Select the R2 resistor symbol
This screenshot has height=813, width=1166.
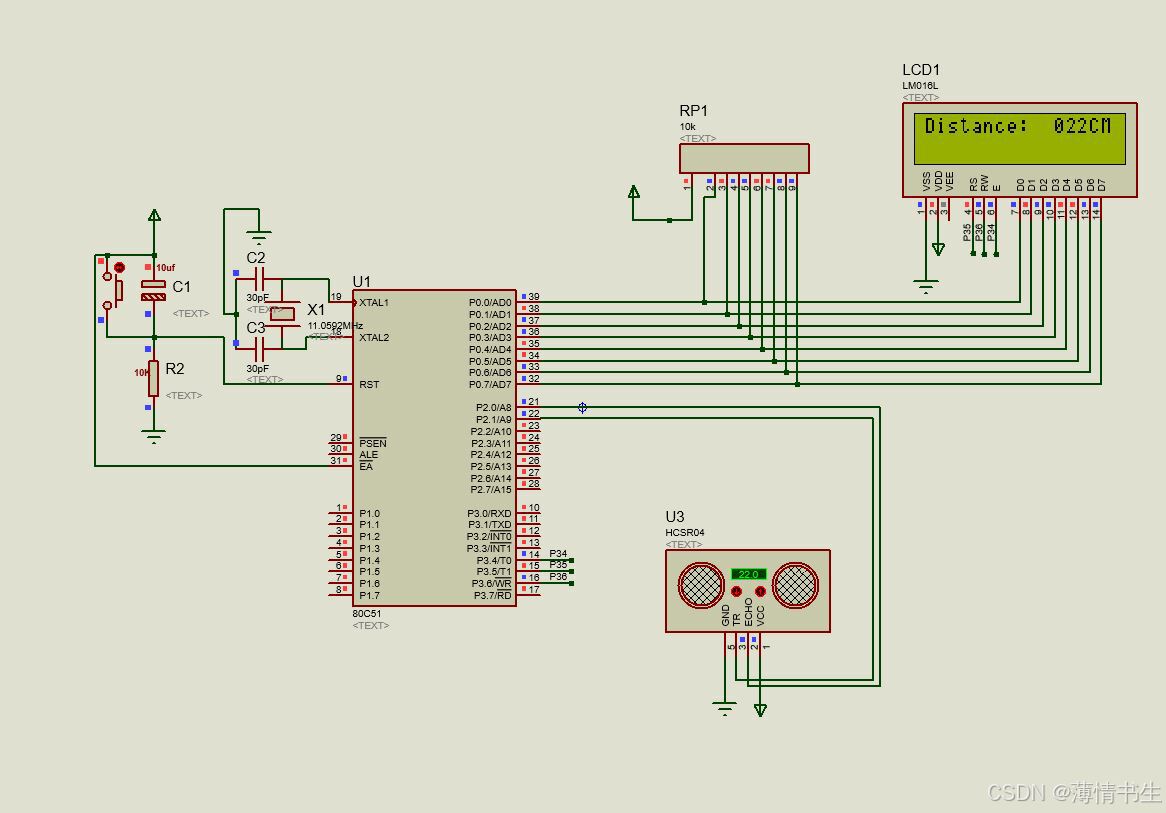153,378
